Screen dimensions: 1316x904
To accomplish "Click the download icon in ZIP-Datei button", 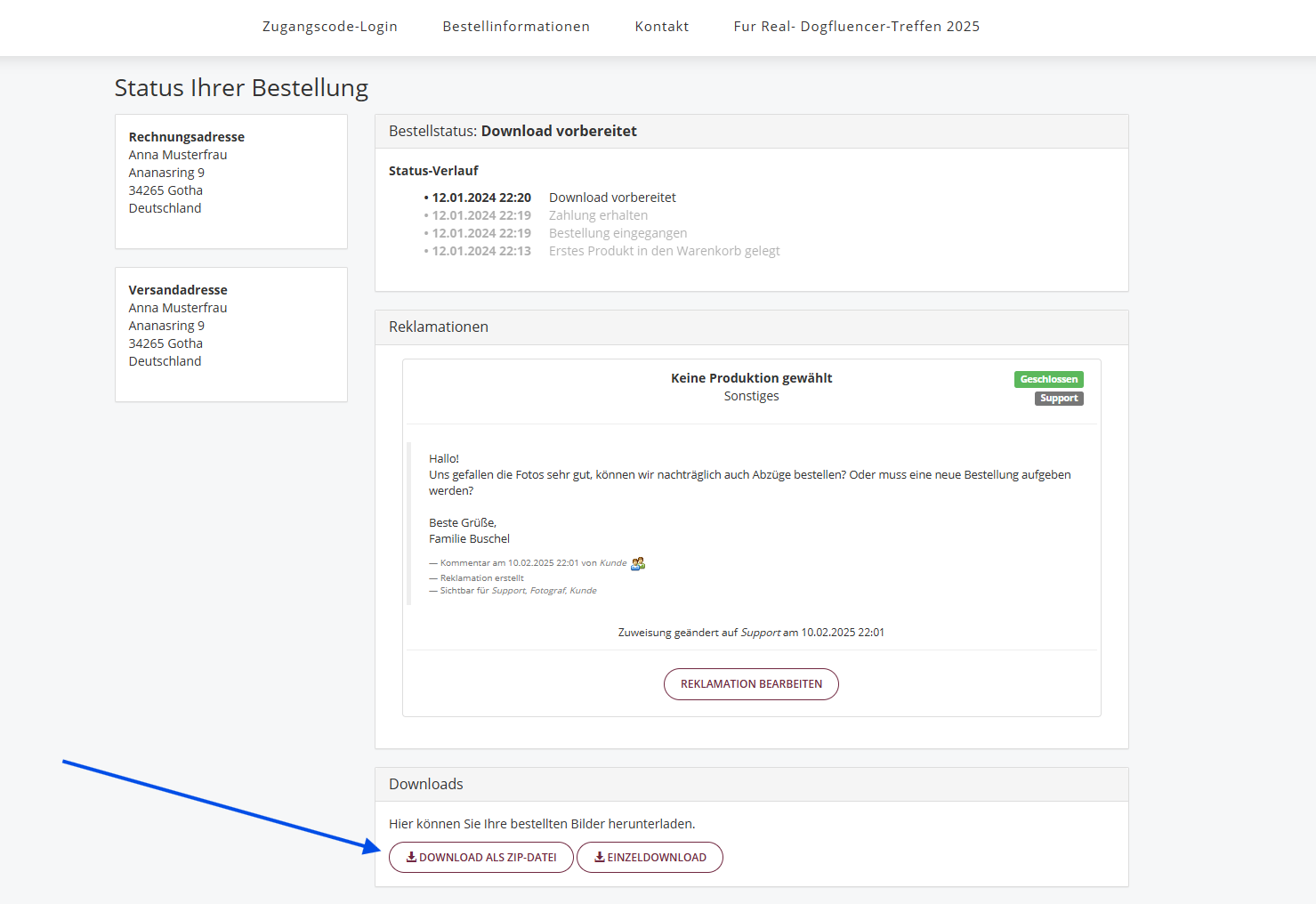I will click(x=411, y=857).
